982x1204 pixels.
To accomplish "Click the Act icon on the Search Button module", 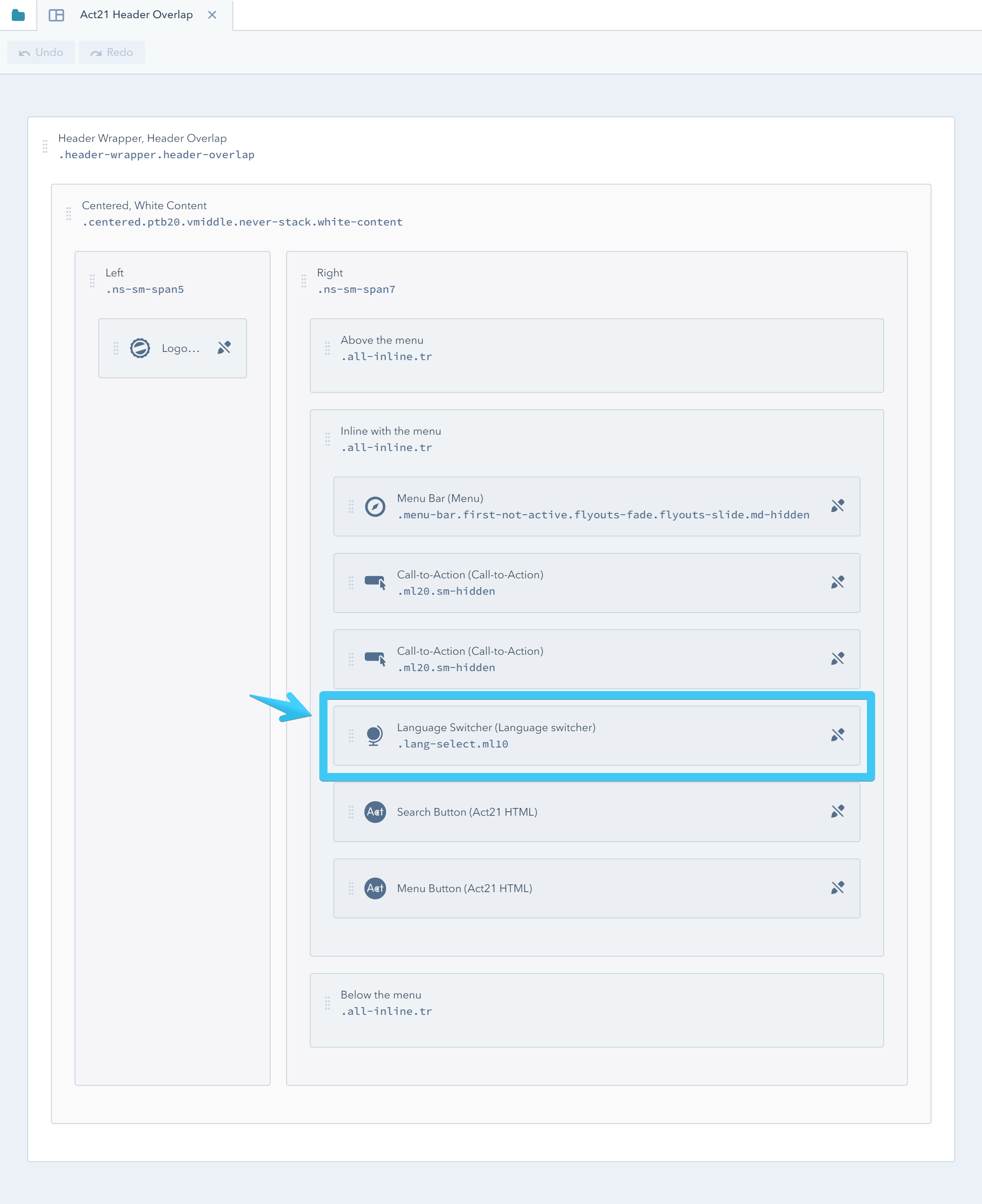I will pyautogui.click(x=375, y=812).
